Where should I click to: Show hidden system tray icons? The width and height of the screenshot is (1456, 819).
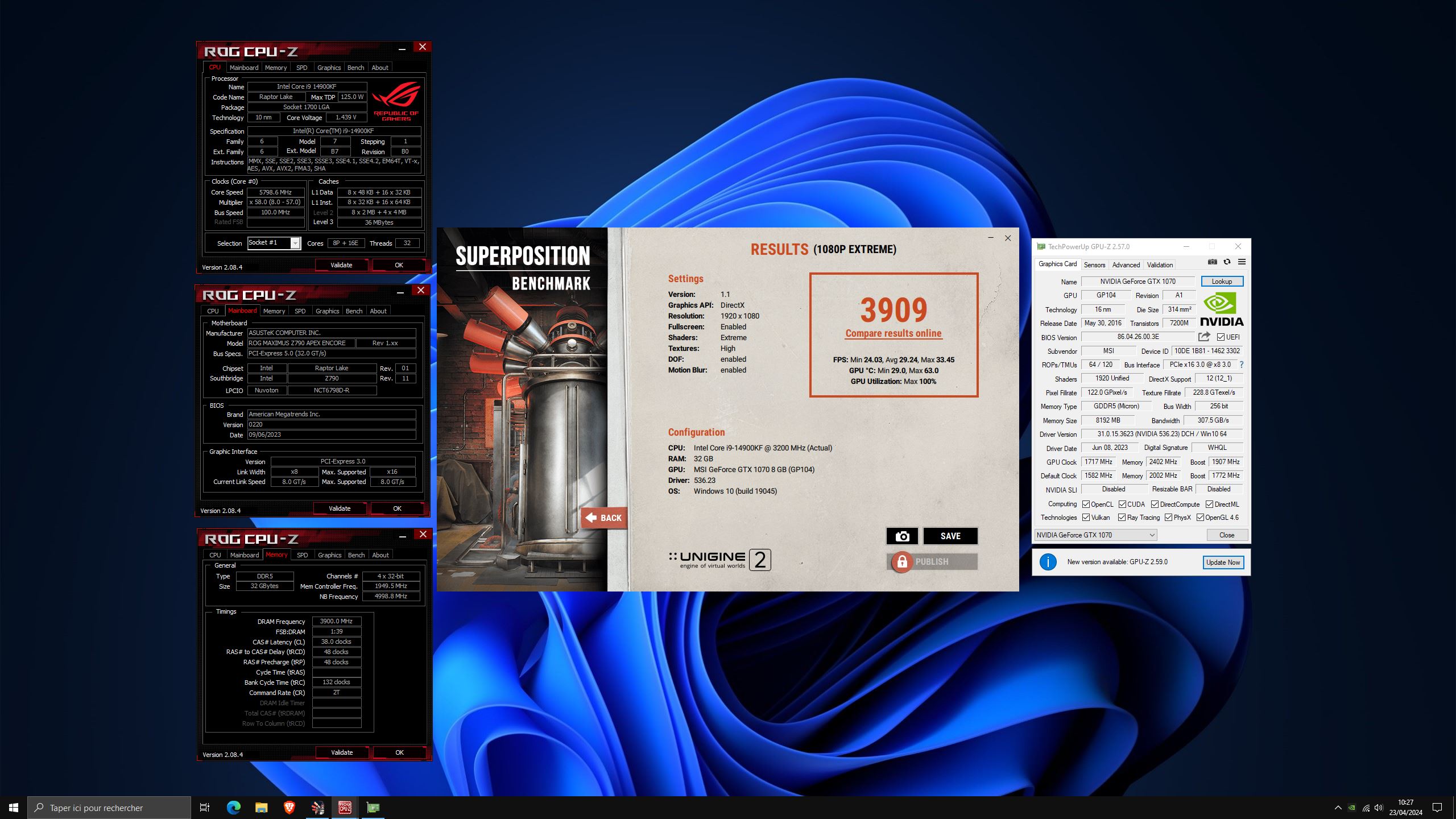[x=1338, y=808]
